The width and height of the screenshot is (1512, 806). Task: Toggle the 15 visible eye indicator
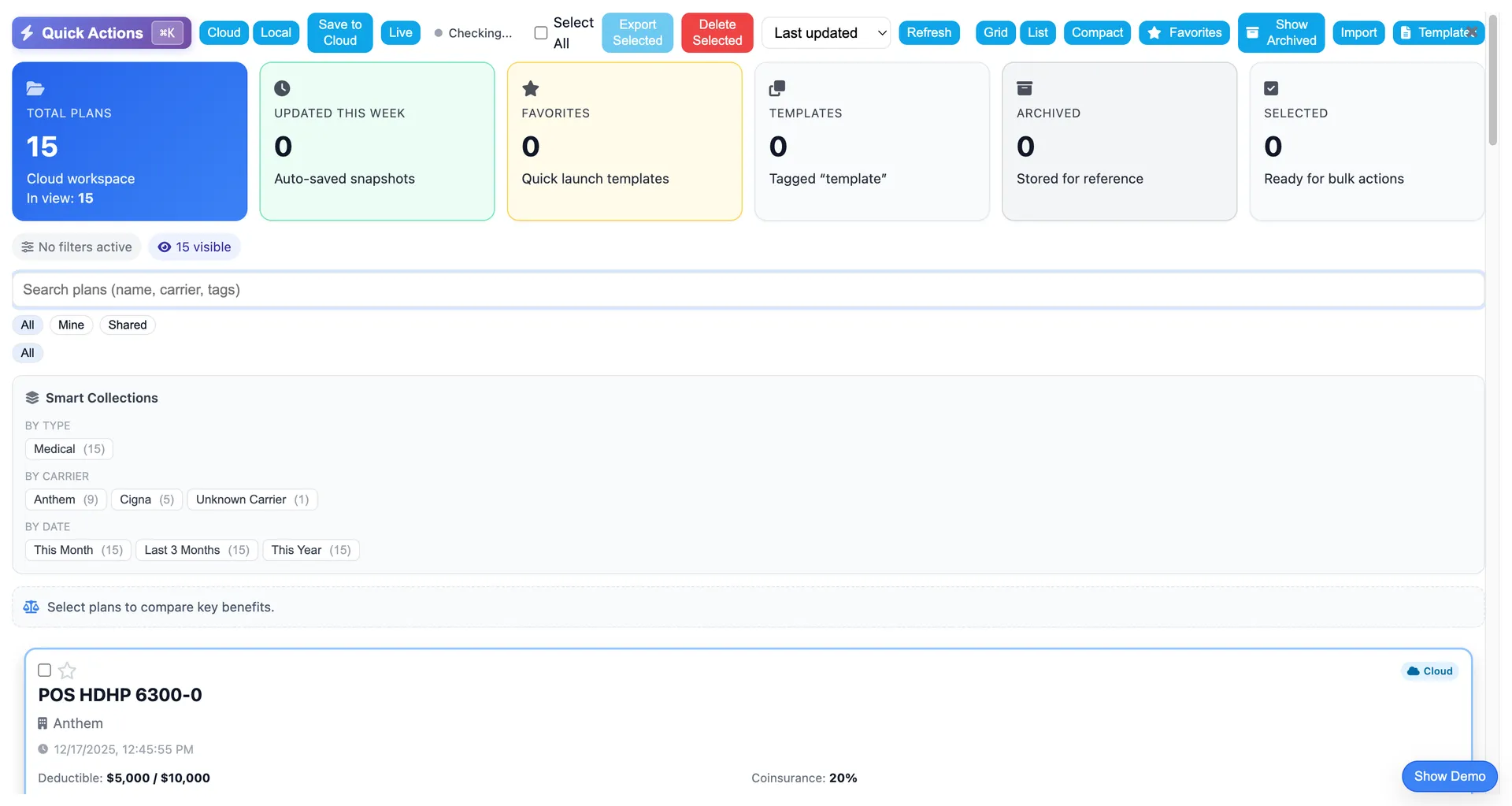pyautogui.click(x=194, y=247)
